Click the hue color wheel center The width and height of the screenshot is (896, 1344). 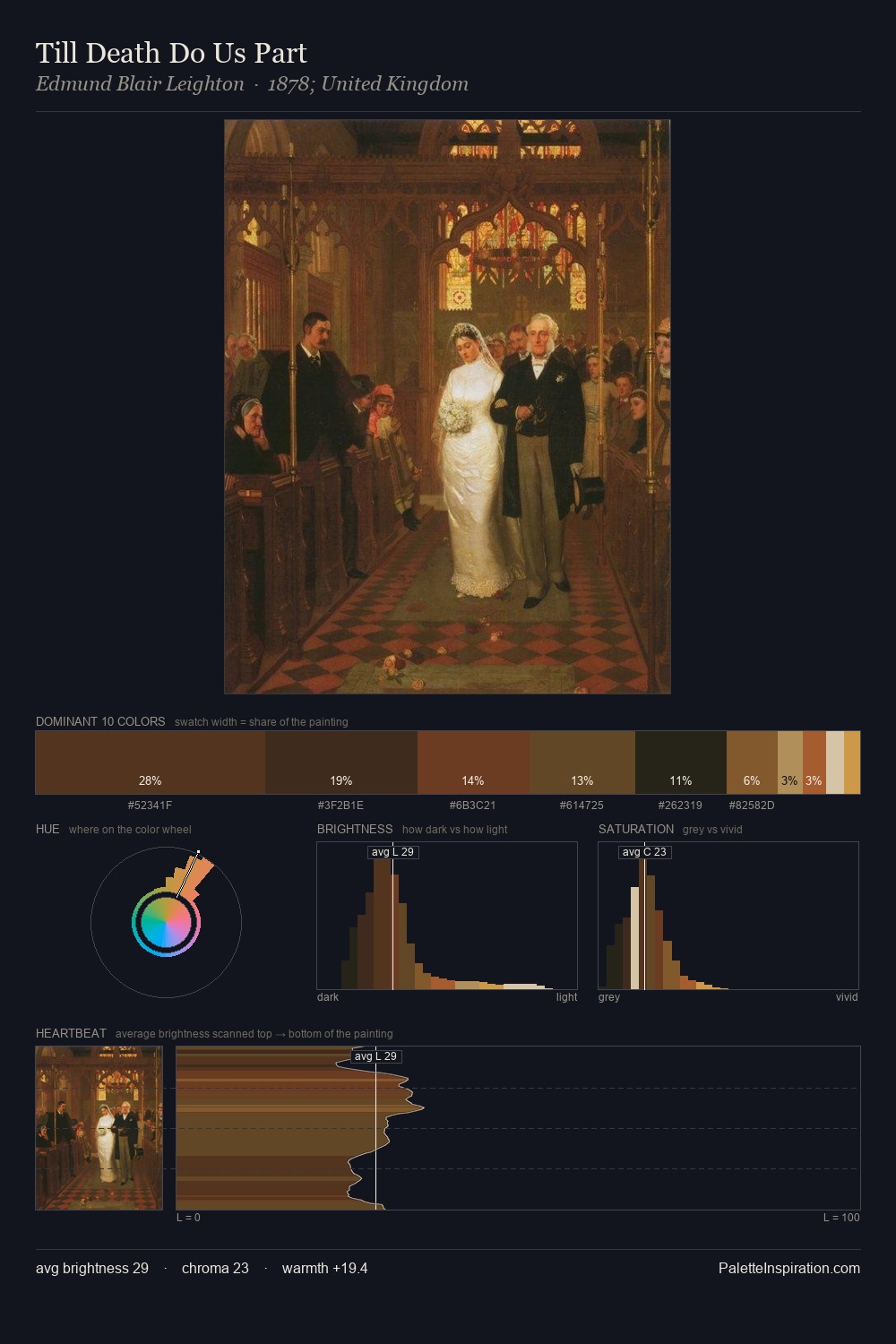[x=166, y=922]
